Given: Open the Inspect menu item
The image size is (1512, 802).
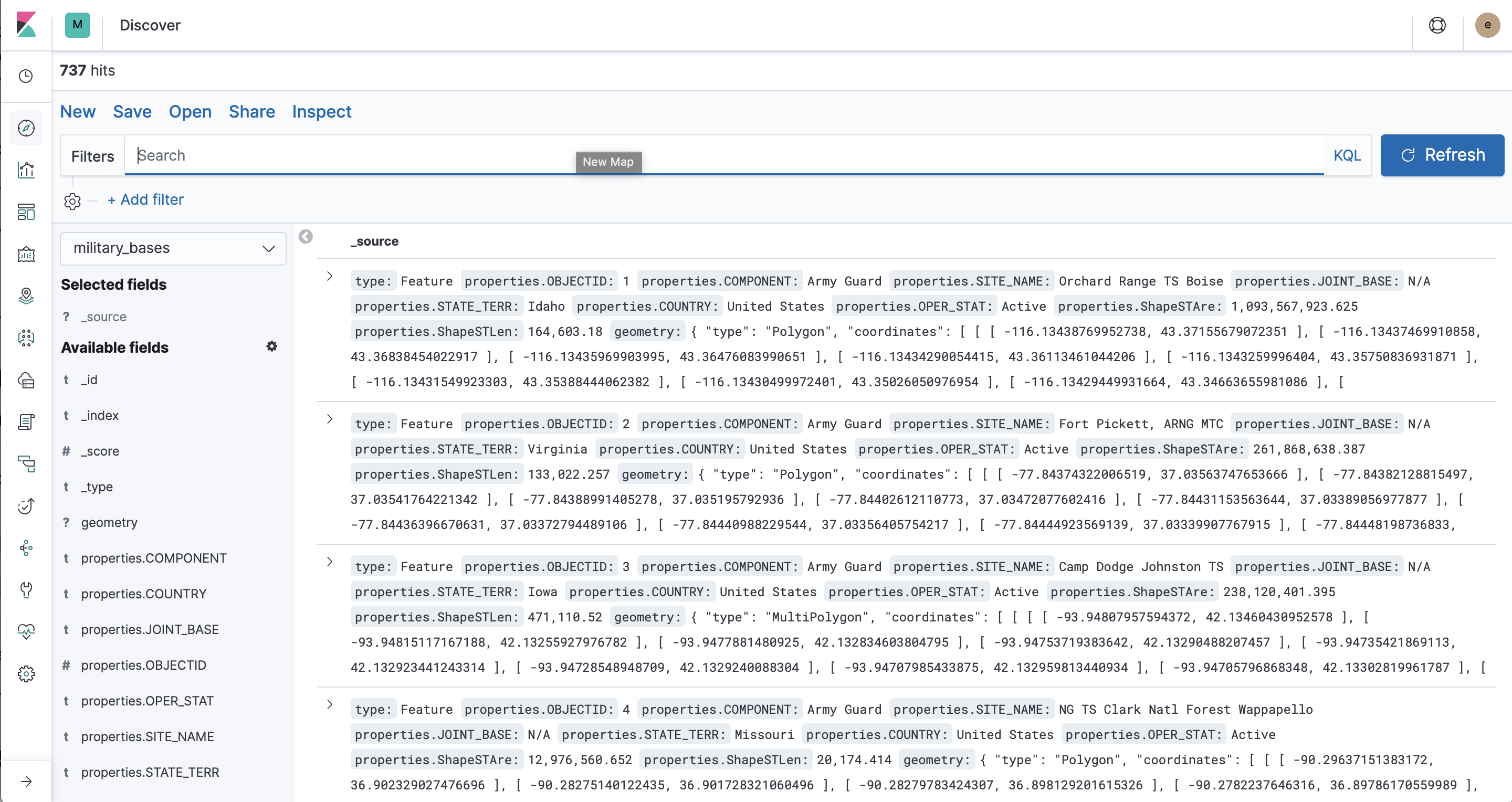Looking at the screenshot, I should pos(321,111).
